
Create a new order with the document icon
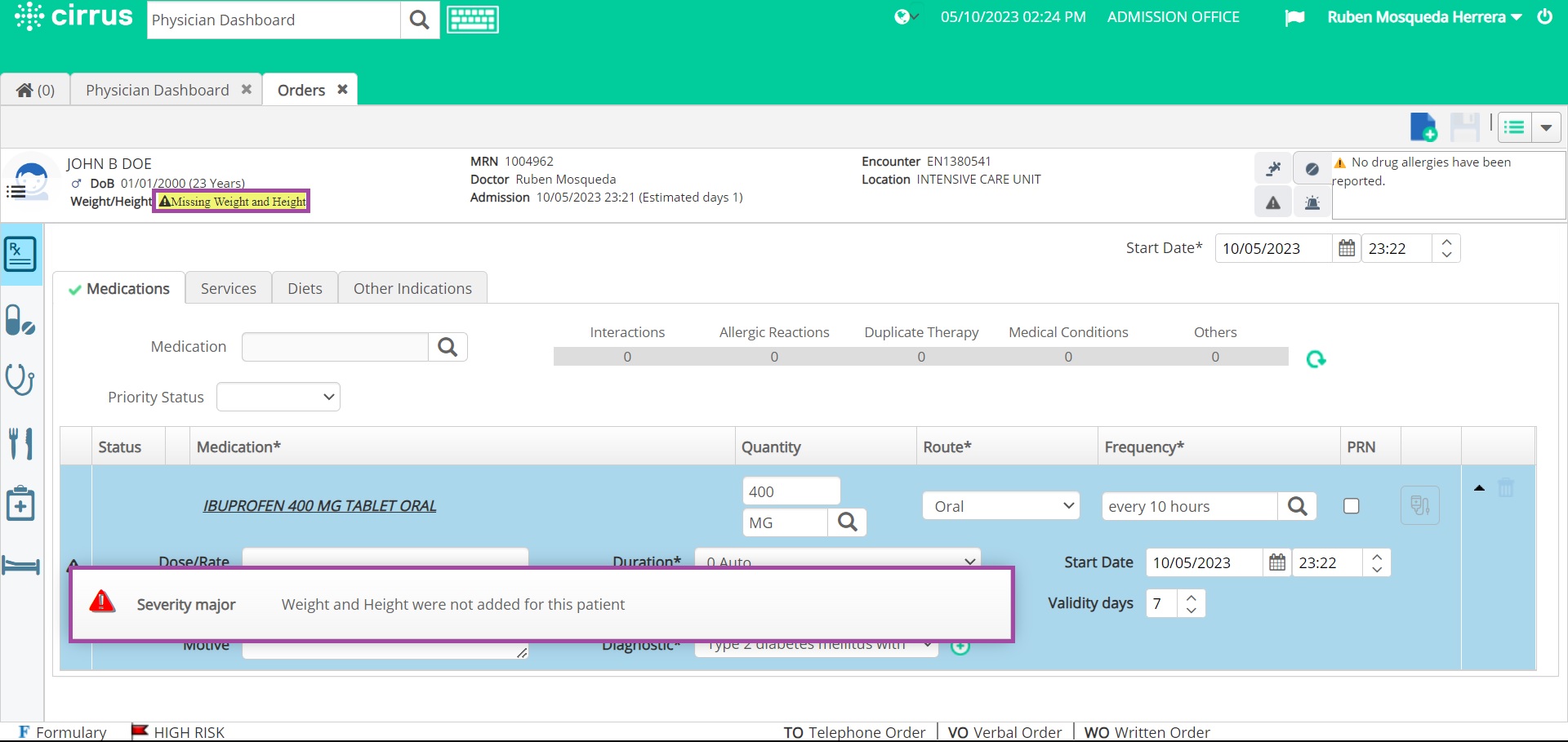point(1423,127)
